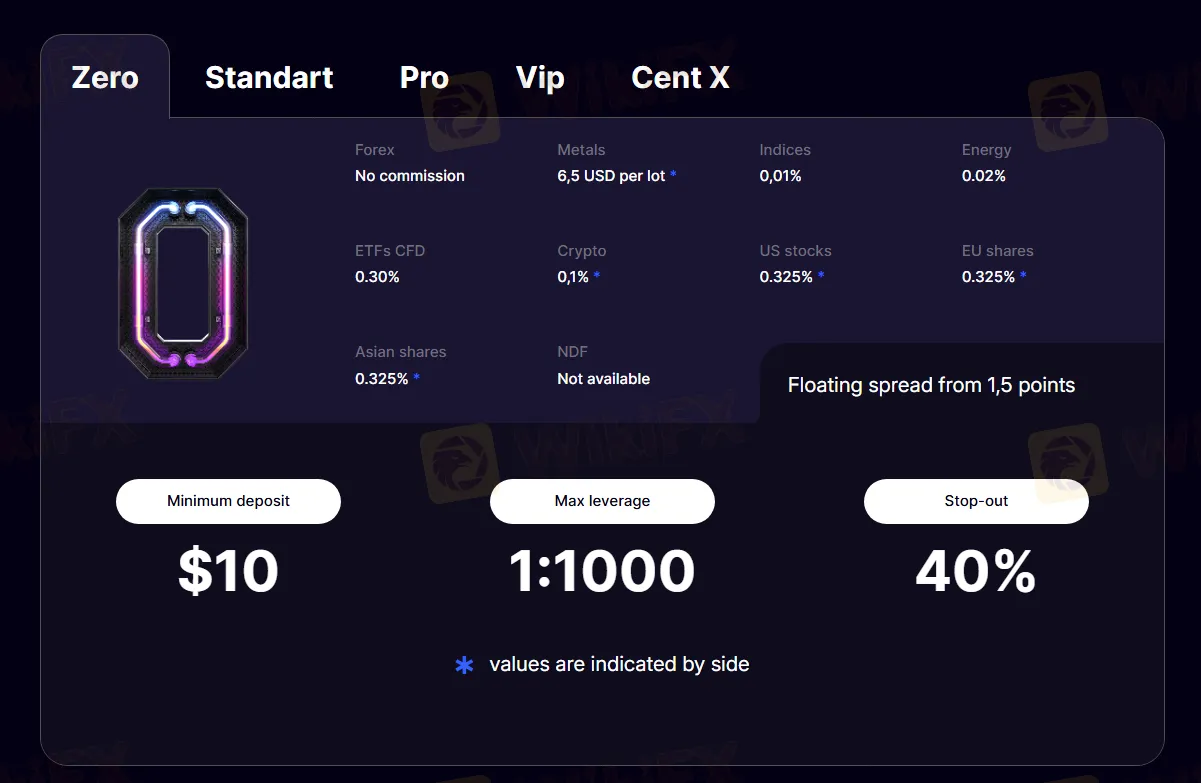
Task: Click the blue asterisk beside Metals commission
Action: (674, 176)
